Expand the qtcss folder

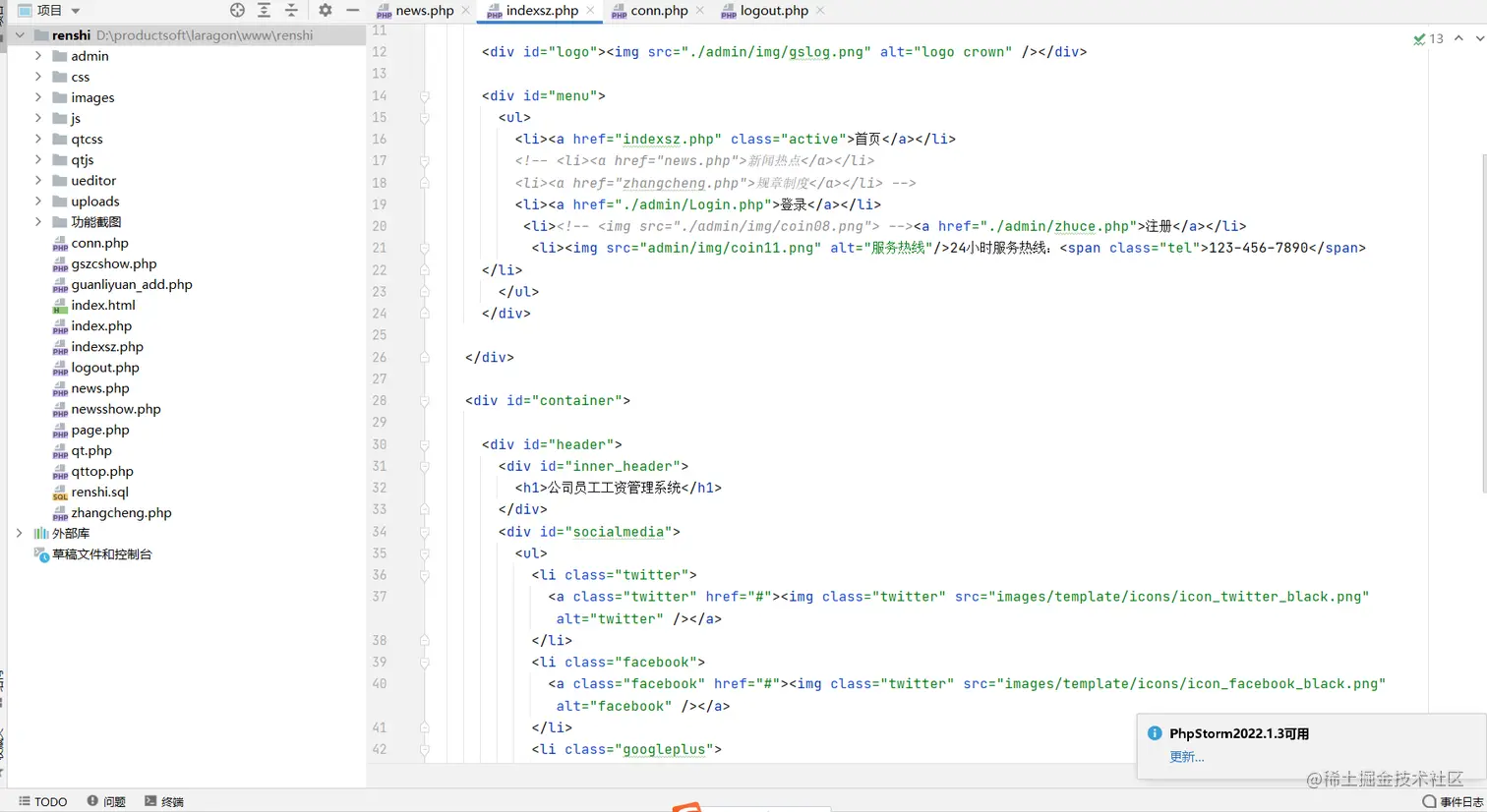click(38, 139)
